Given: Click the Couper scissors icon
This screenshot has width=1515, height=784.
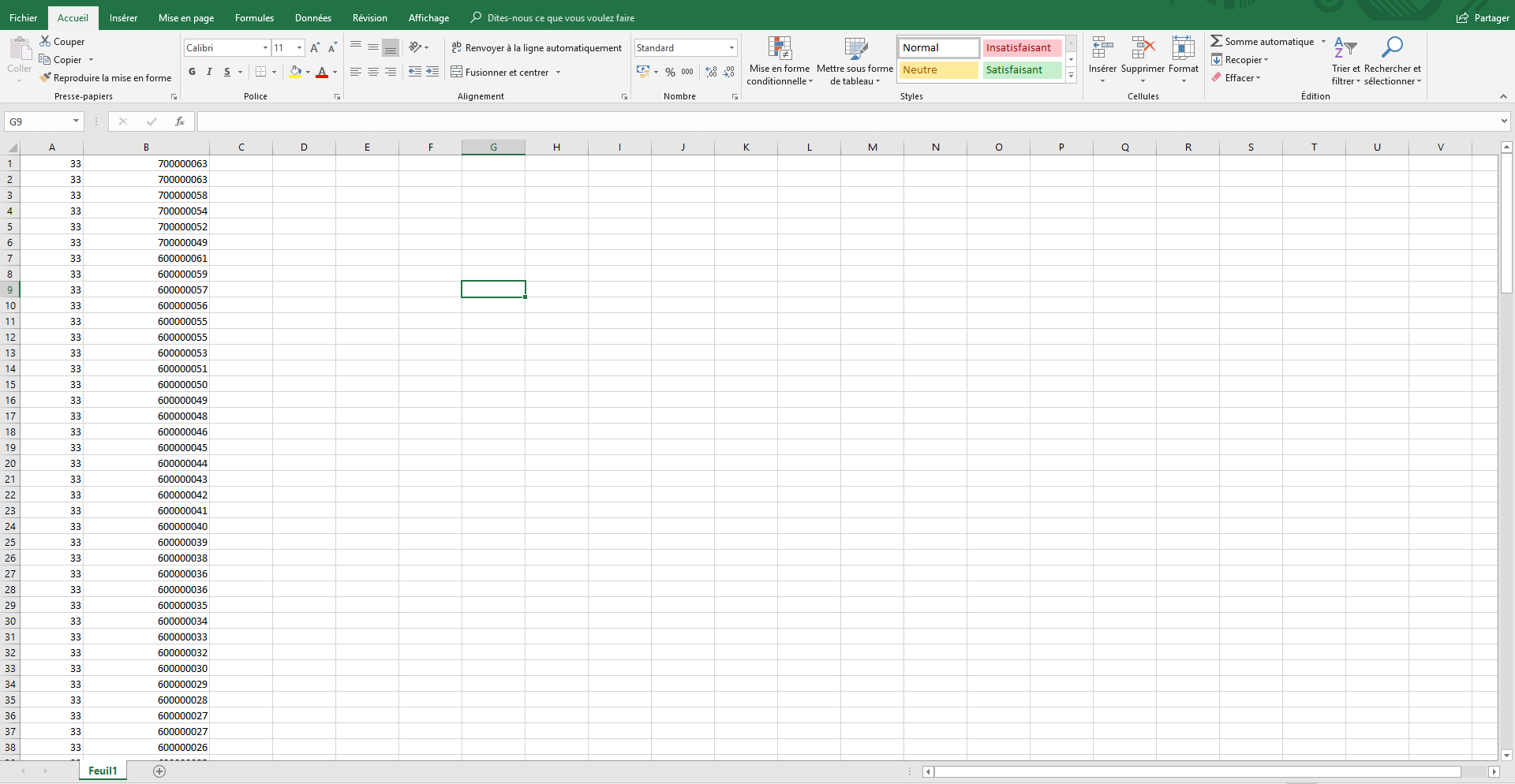Looking at the screenshot, I should pyautogui.click(x=45, y=41).
